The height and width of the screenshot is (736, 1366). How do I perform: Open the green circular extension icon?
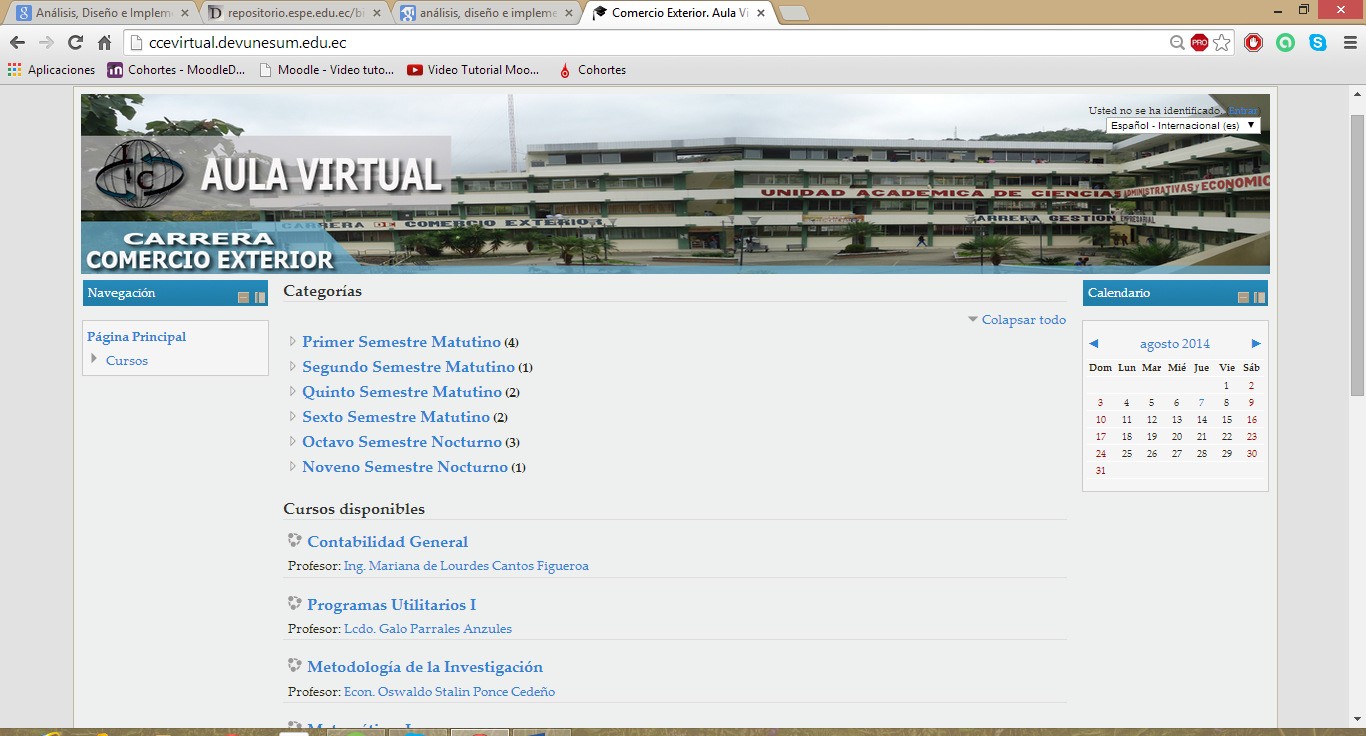[1285, 43]
